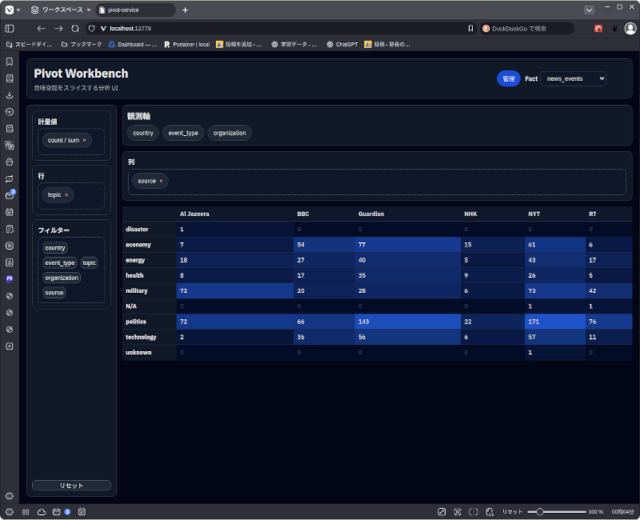Open the Fact news_events dropdown
Viewport: 640px width, 520px height.
(573, 78)
